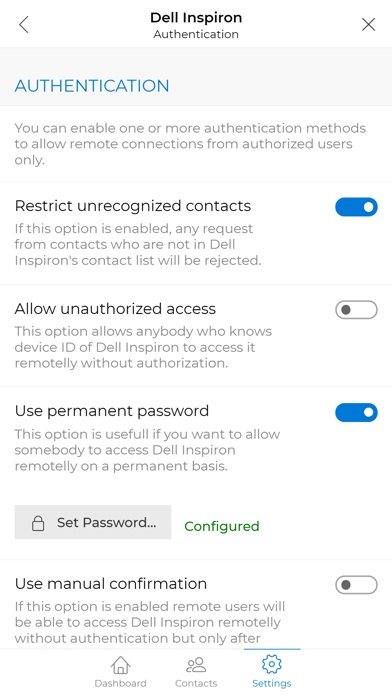The height and width of the screenshot is (696, 392).
Task: Click the Dell Inspiron device title
Action: (196, 18)
